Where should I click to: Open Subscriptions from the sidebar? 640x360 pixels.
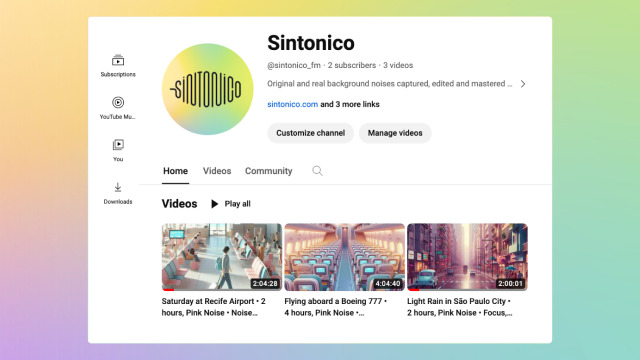(118, 66)
